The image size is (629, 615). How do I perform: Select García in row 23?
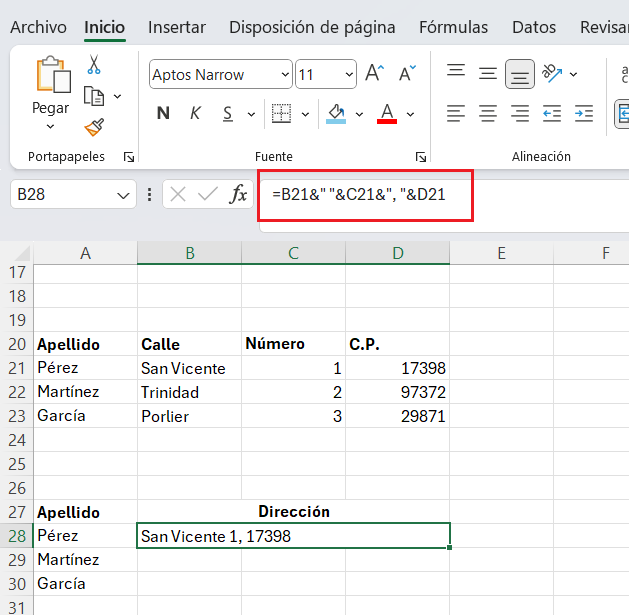(x=85, y=416)
